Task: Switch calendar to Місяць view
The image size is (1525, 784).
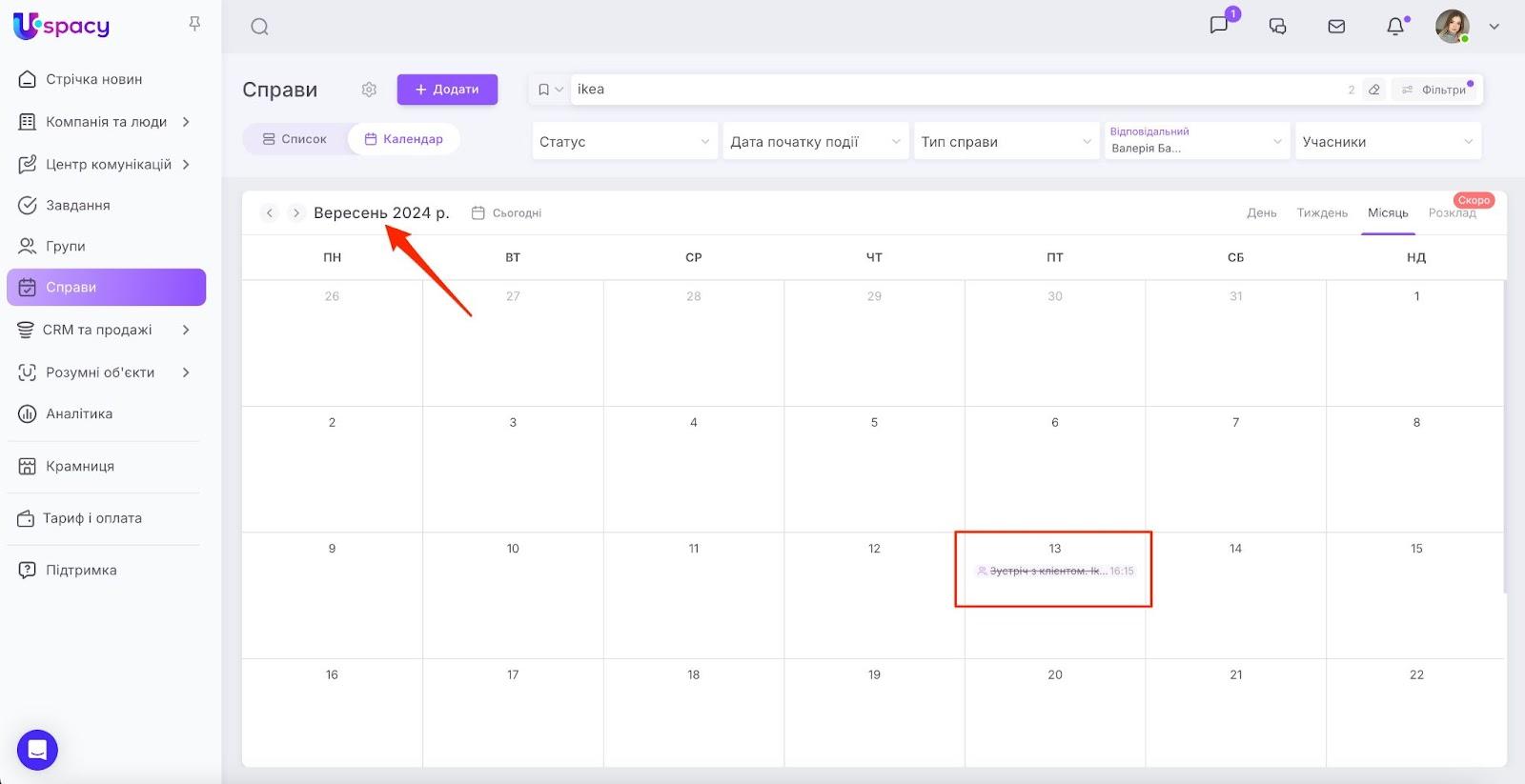Action: pos(1388,212)
